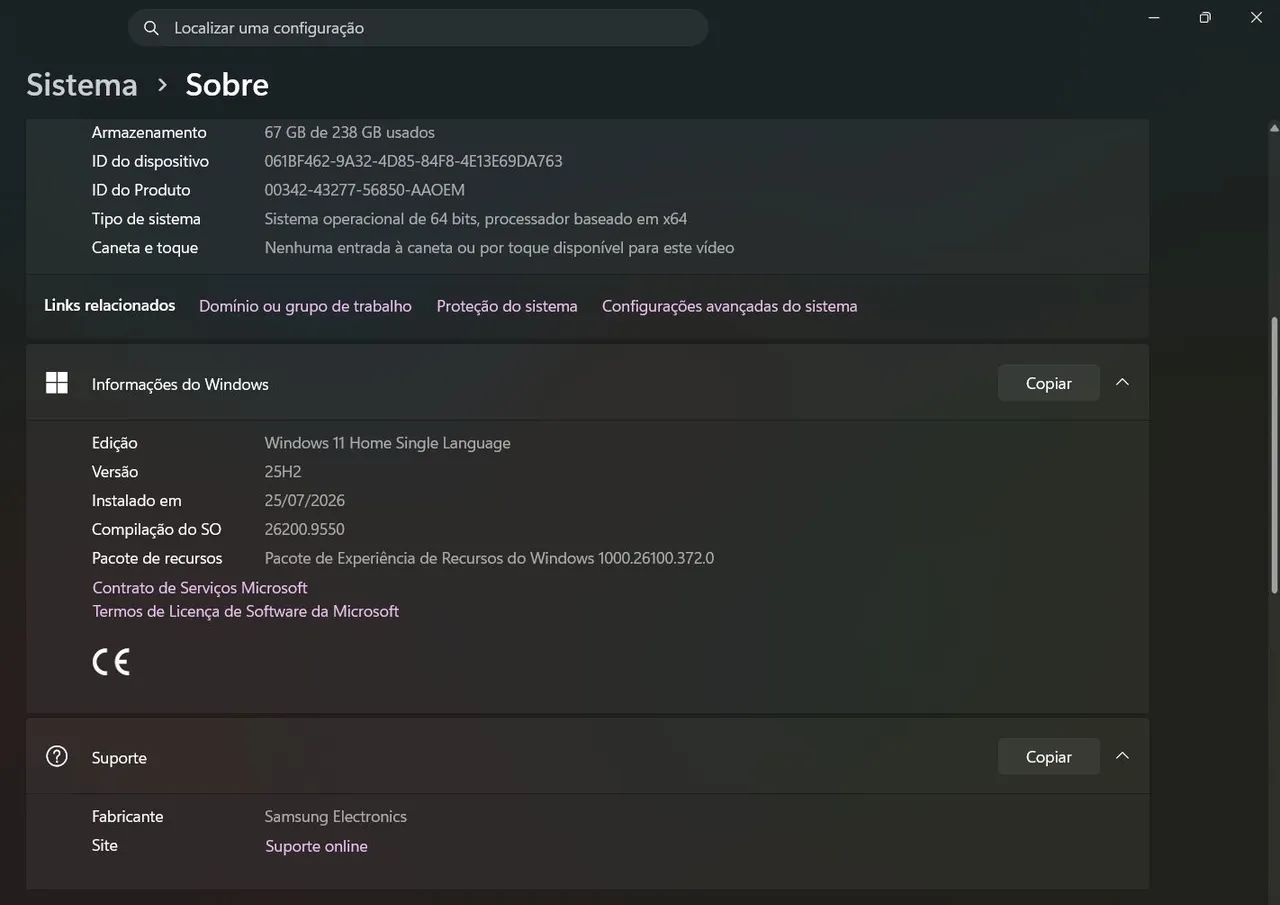1280x905 pixels.
Task: Collapse the Informações do Windows section
Action: pos(1122,383)
